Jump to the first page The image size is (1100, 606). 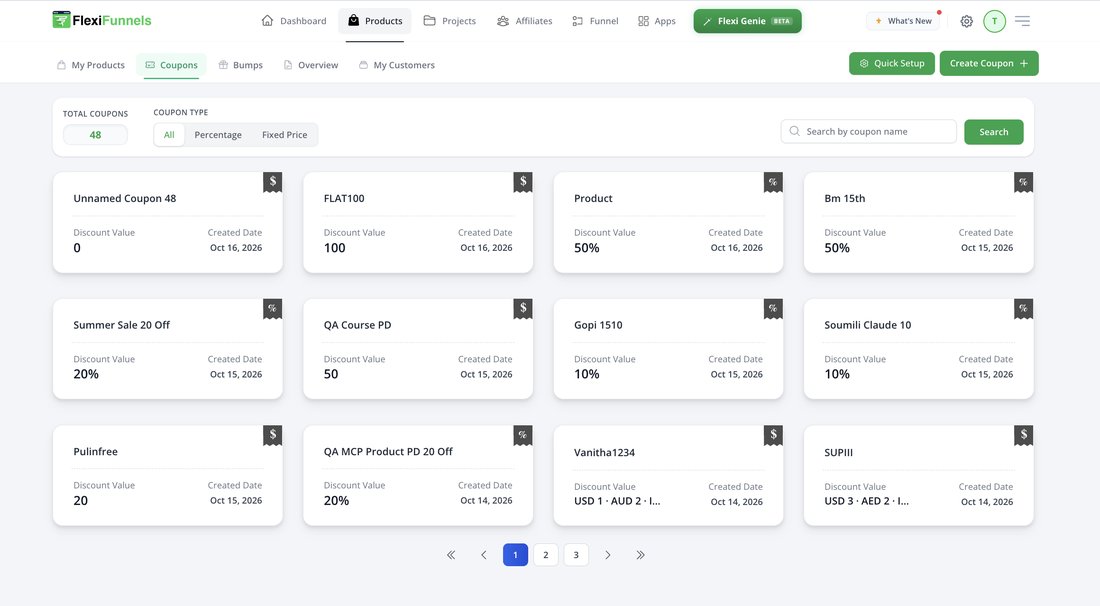coord(451,555)
